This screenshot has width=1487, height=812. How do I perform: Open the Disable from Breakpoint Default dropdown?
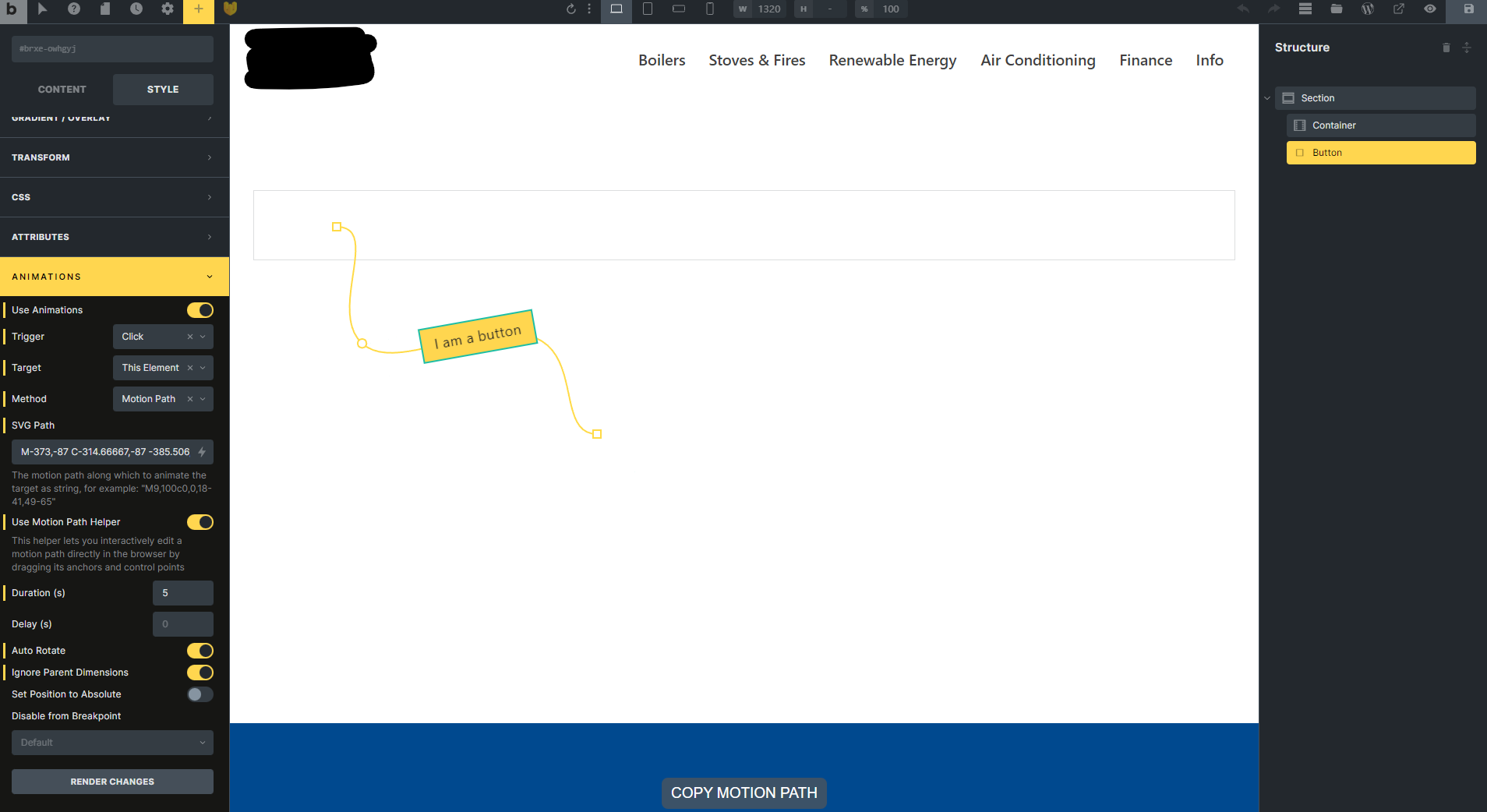click(x=112, y=743)
